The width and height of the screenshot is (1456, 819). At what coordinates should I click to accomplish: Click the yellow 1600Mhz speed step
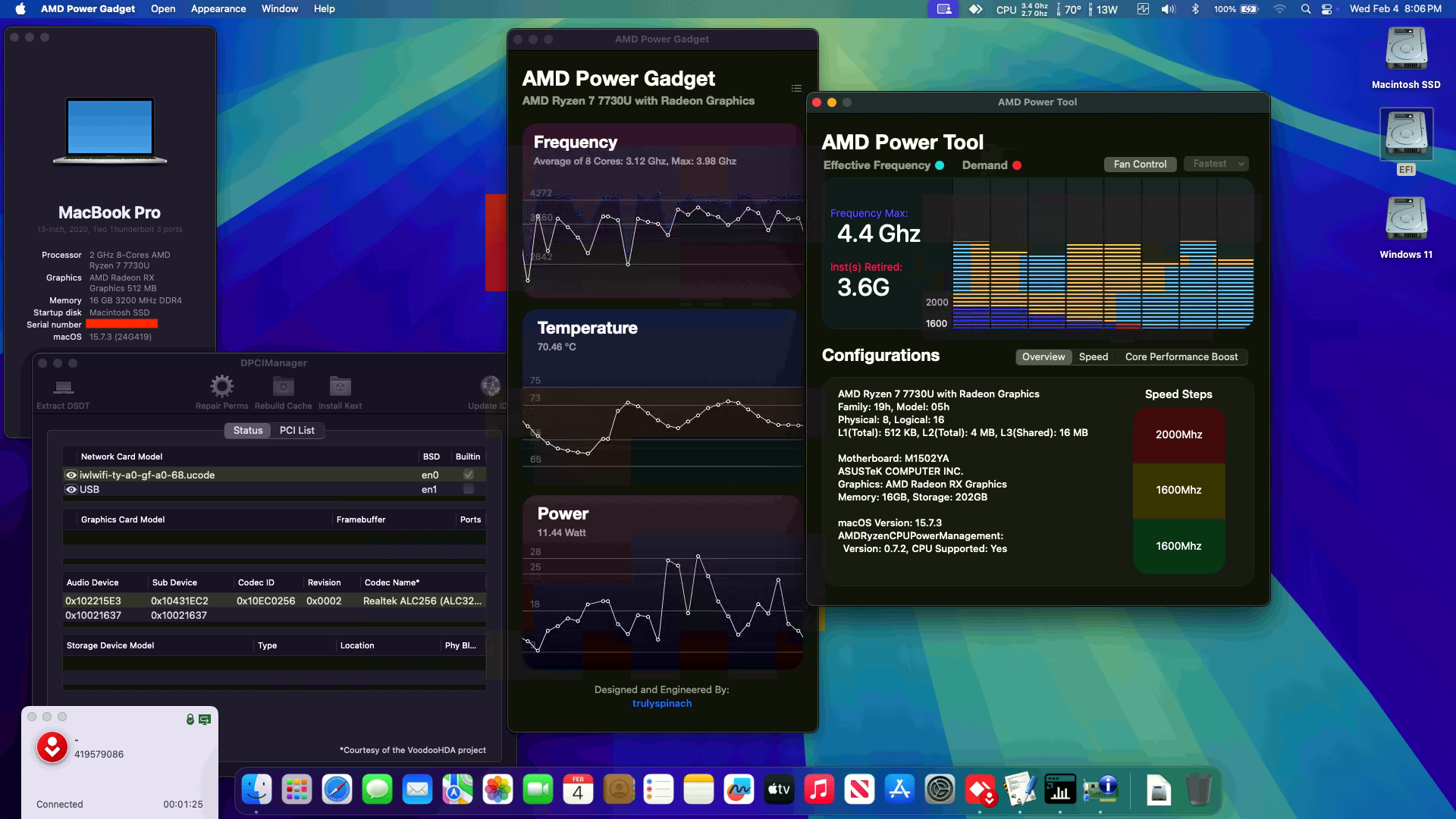point(1179,491)
